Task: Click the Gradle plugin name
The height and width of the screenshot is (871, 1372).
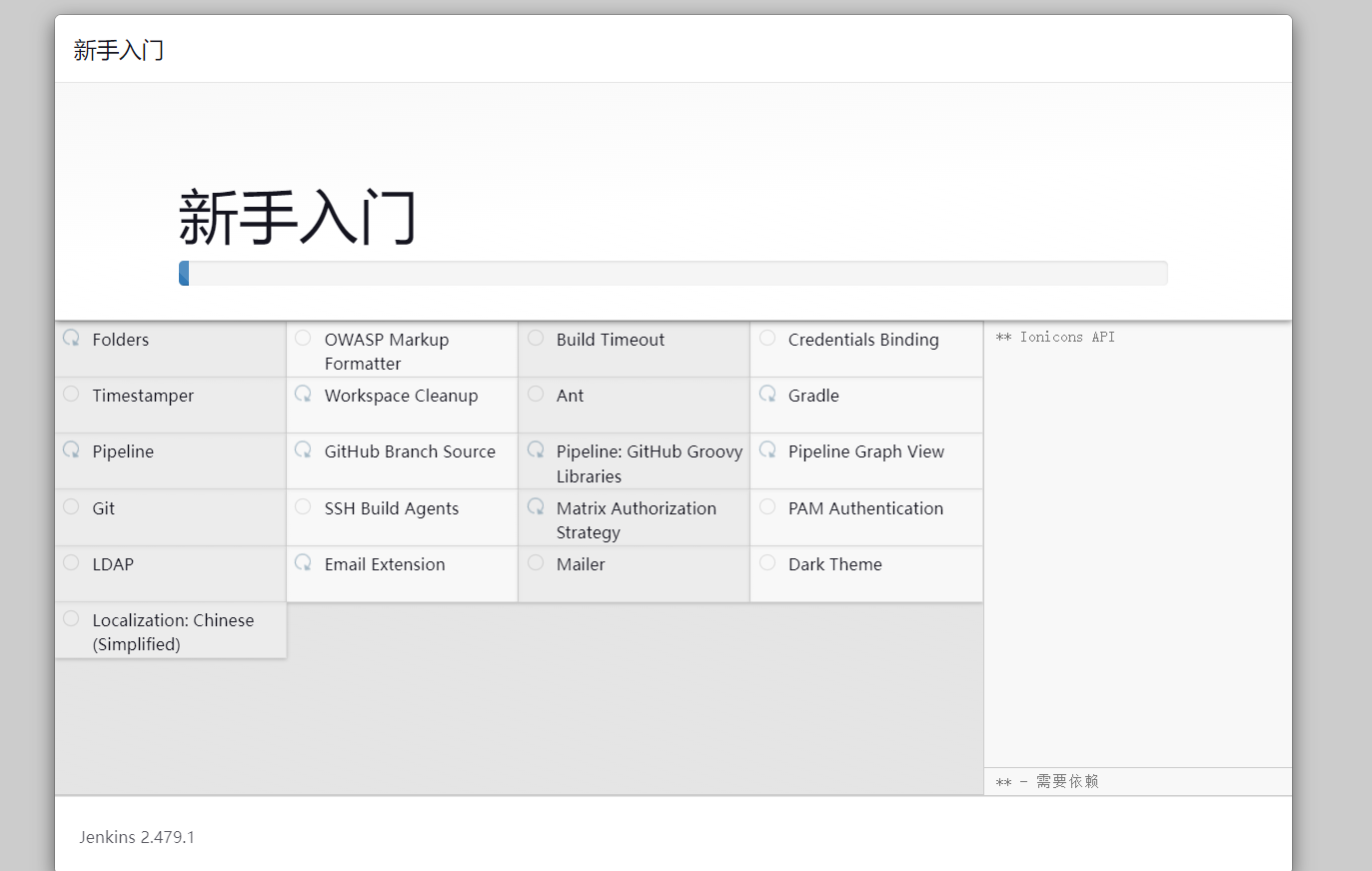Action: click(813, 396)
